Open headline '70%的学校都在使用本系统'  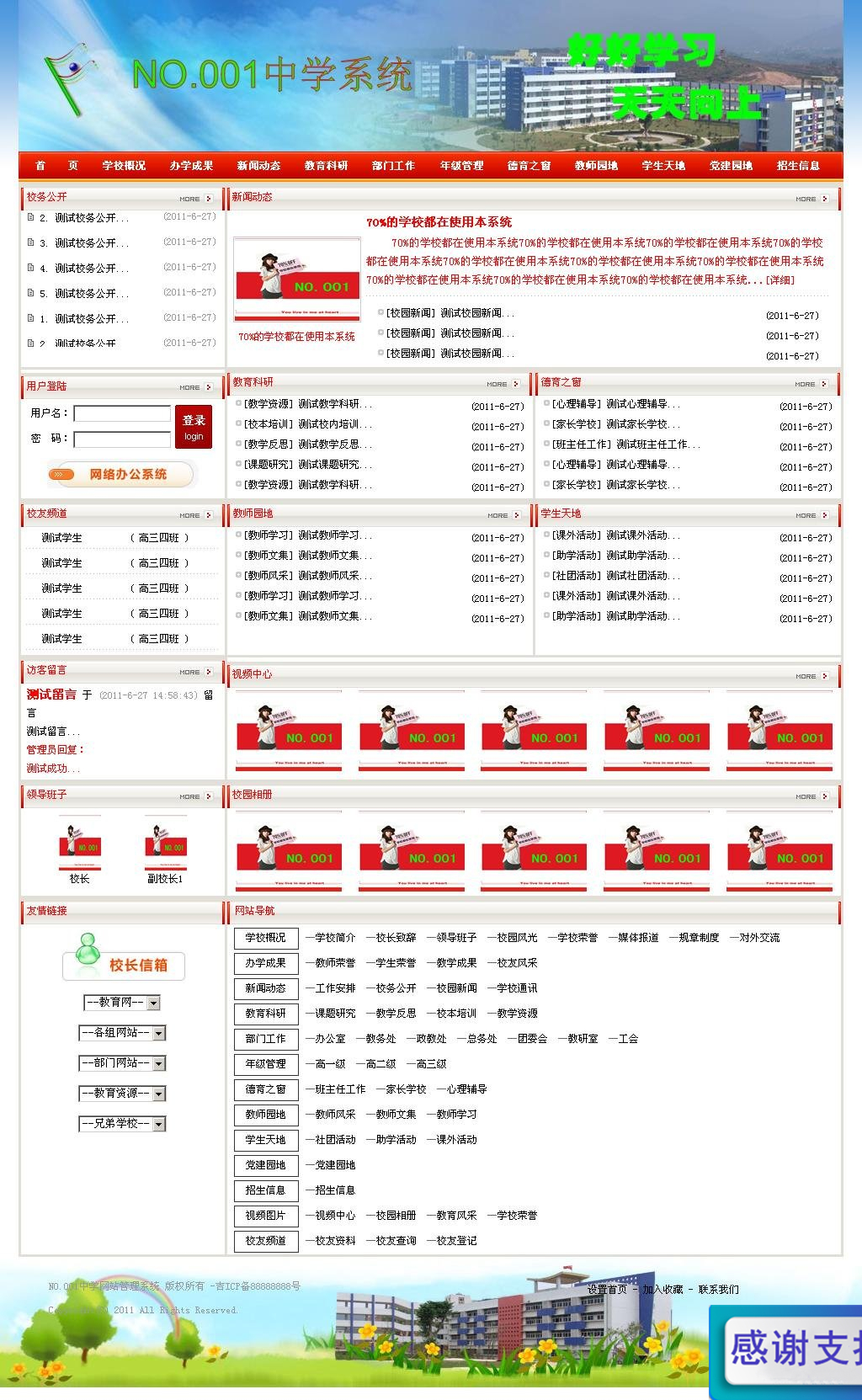pyautogui.click(x=439, y=222)
